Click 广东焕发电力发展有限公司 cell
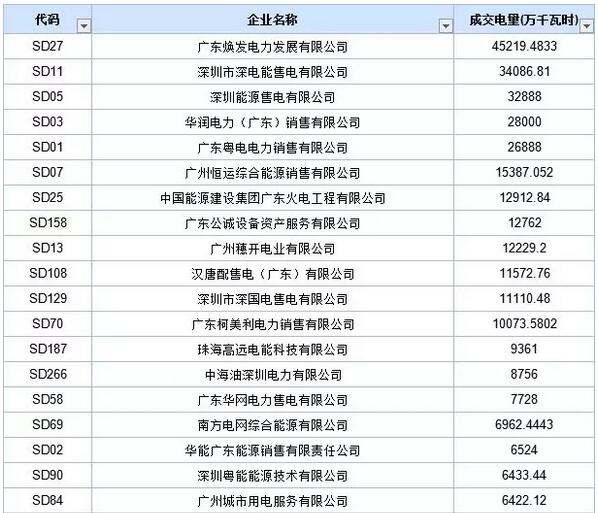 [272, 47]
